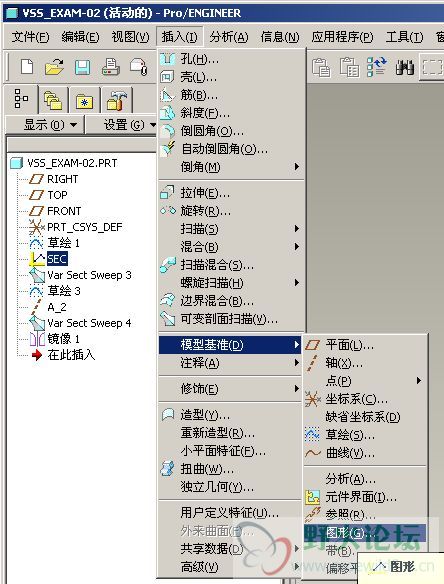
Task: Open the 信息(N) menu
Action: (x=280, y=37)
